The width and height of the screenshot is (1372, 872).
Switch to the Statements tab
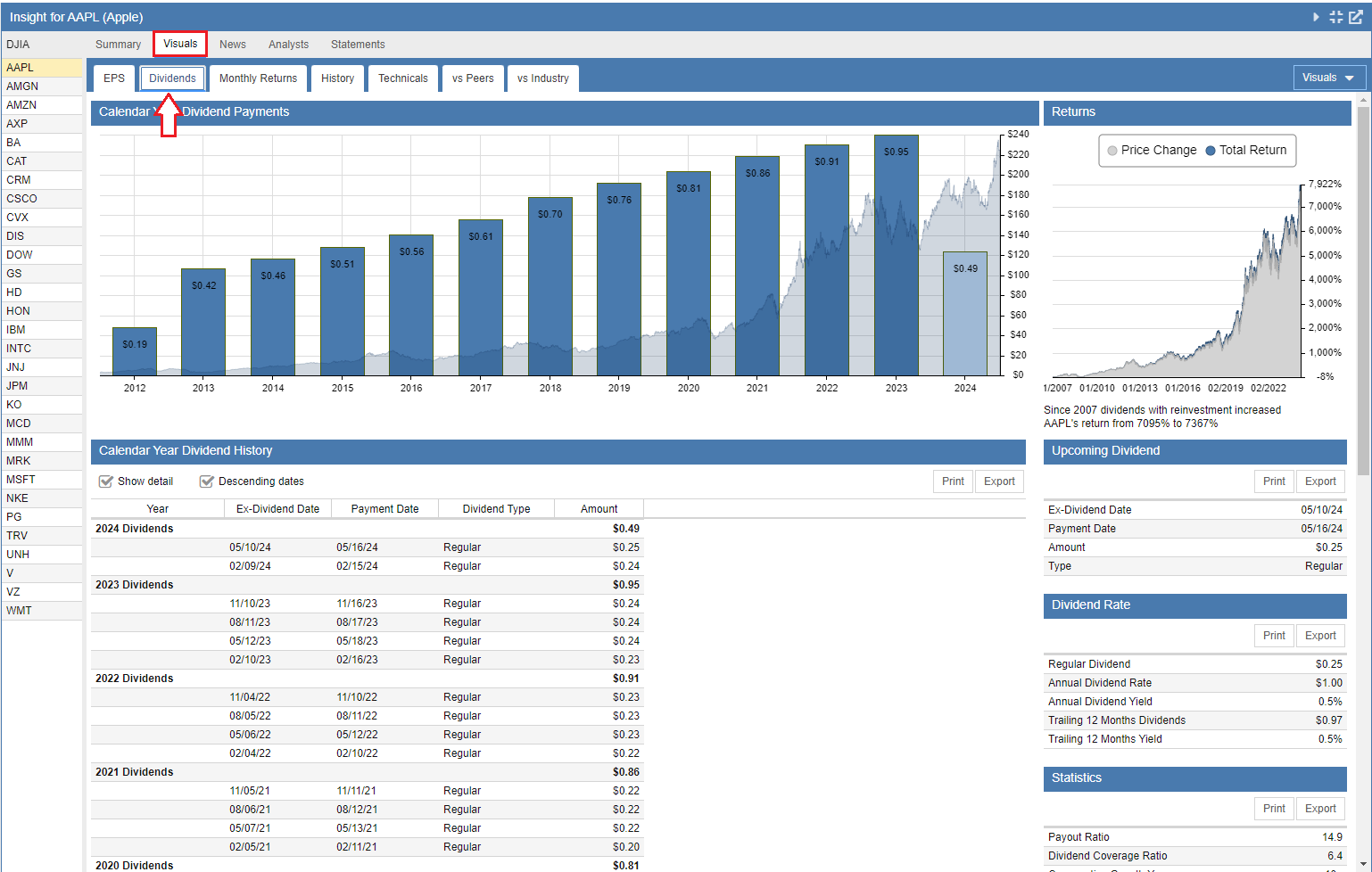(358, 45)
